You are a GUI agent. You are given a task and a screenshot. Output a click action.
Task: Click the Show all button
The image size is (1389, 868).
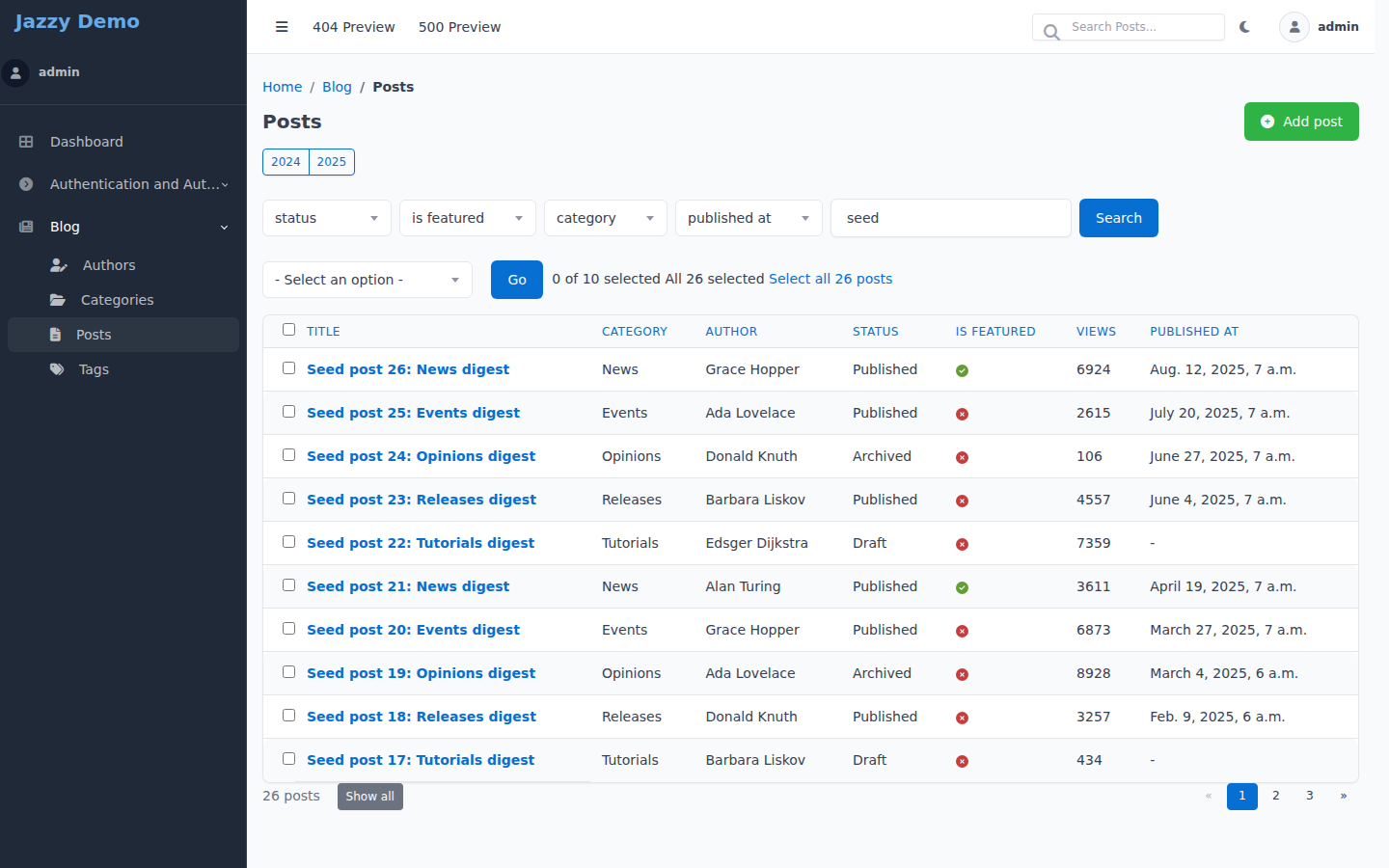(370, 797)
